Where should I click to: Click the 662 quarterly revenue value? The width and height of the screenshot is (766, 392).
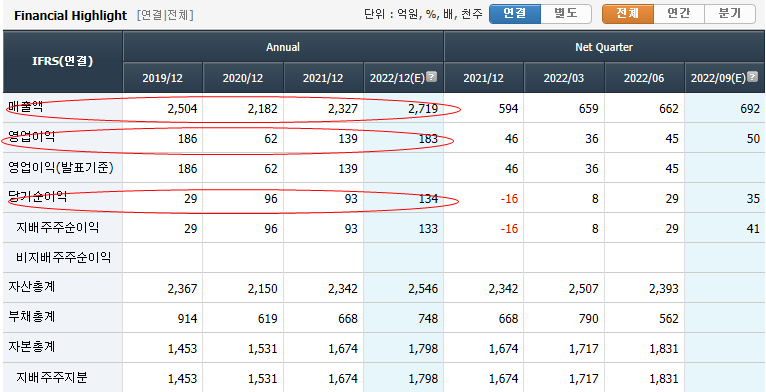[669, 109]
